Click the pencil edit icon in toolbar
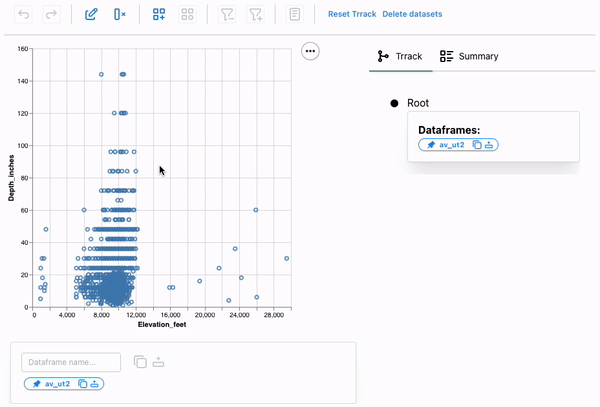 (x=91, y=15)
